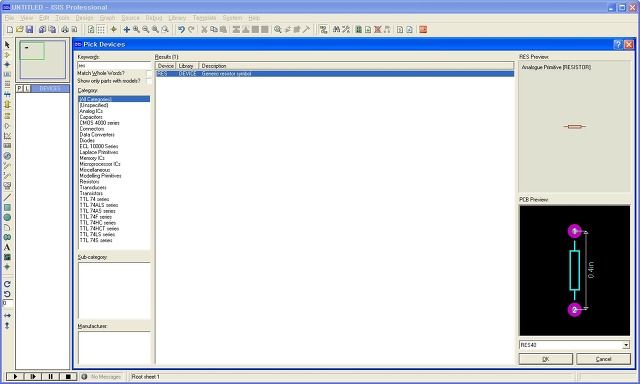Toggle Show only parts with models checkbox
The height and width of the screenshot is (384, 640).
click(x=149, y=81)
